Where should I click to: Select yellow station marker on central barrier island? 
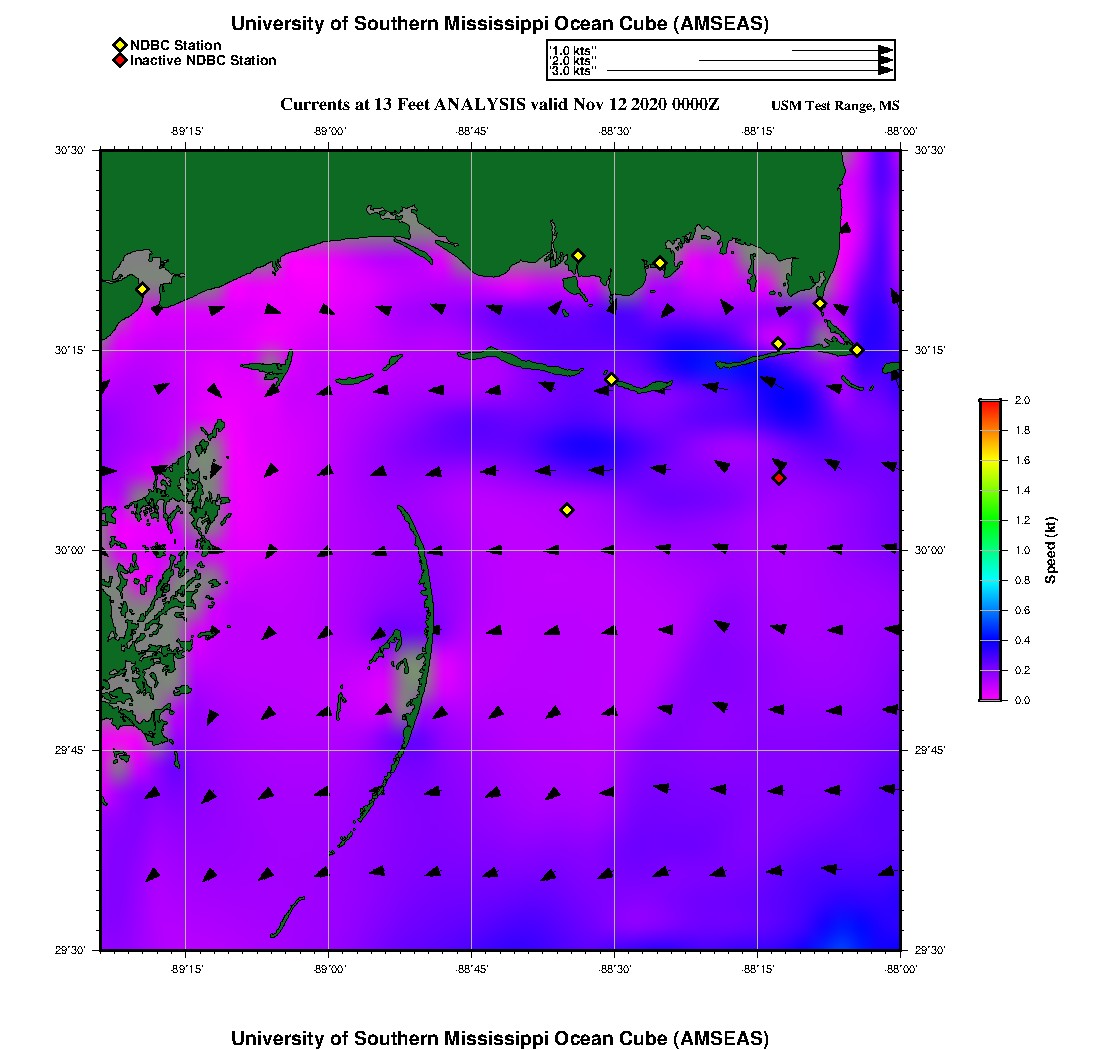coord(611,379)
